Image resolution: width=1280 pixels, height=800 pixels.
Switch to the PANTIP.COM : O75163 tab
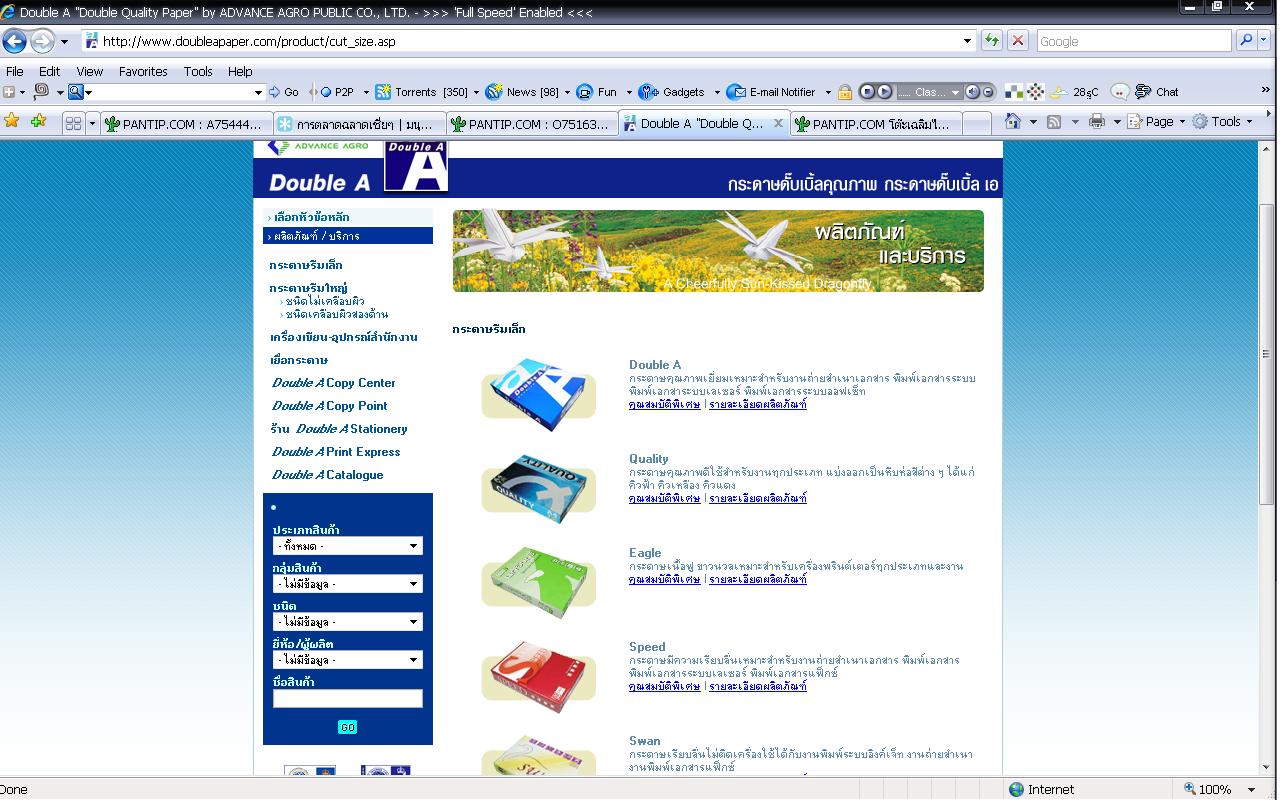point(531,123)
